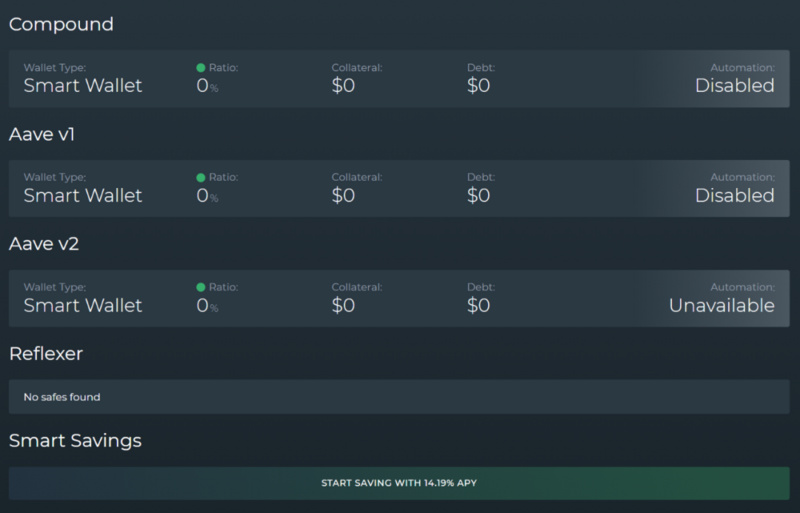This screenshot has width=800, height=513.
Task: Click the Compound debt $0 value
Action: [478, 86]
